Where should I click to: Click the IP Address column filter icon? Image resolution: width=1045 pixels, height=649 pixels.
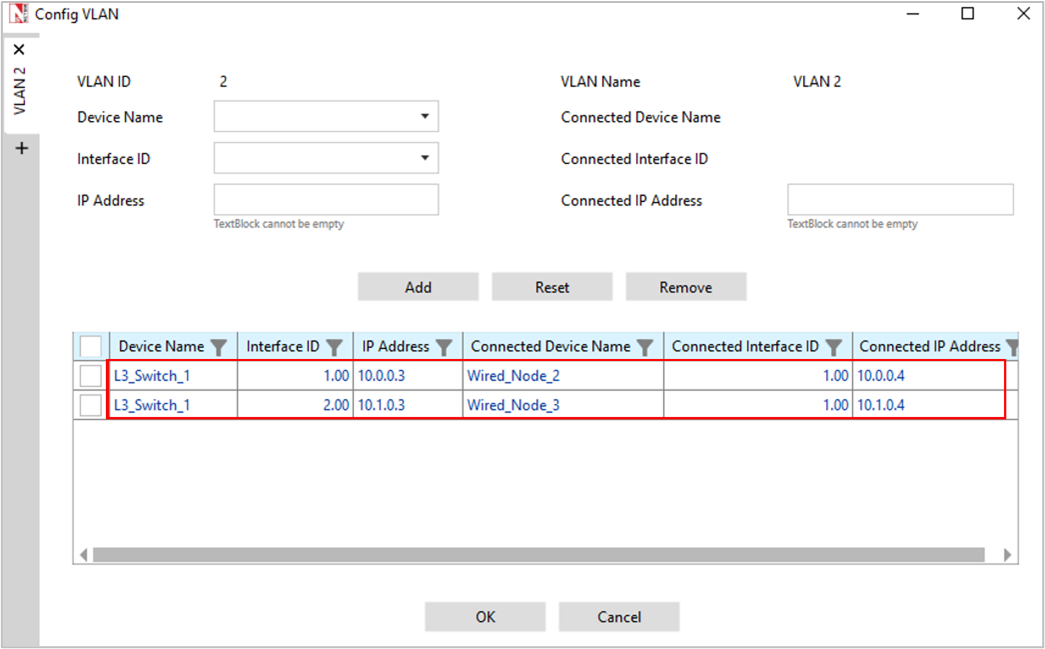click(444, 347)
